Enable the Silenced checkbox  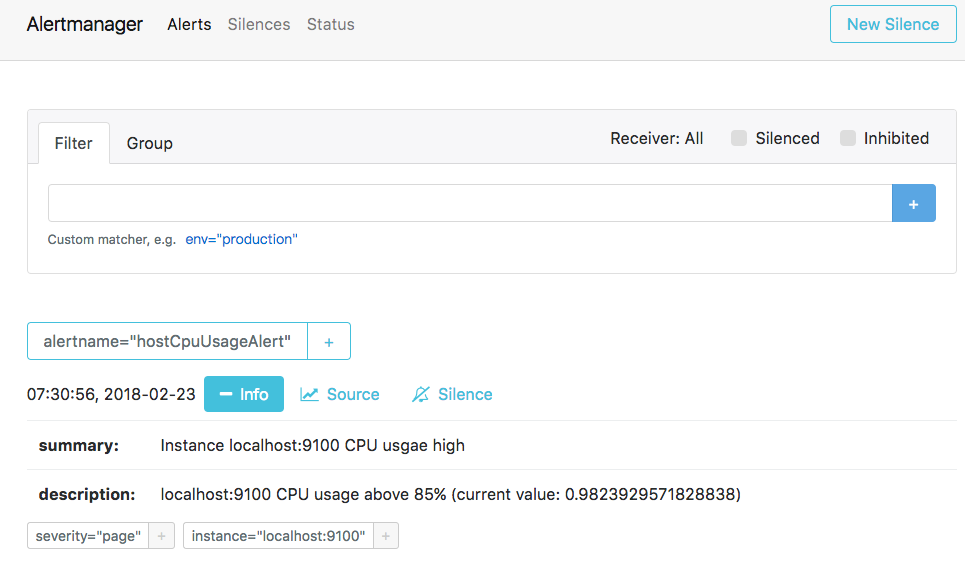click(x=739, y=138)
